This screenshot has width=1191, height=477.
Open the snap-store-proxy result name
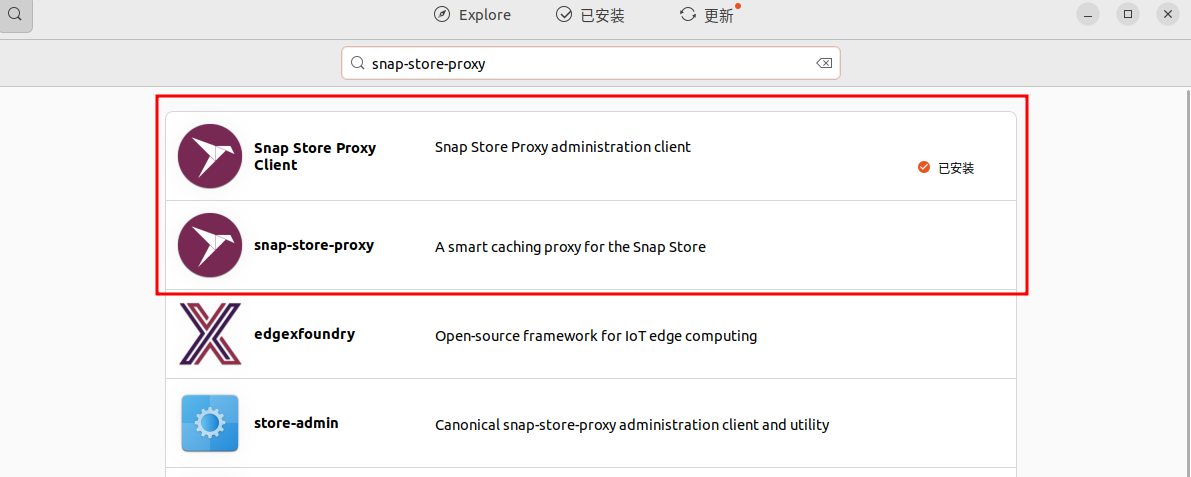click(x=314, y=245)
